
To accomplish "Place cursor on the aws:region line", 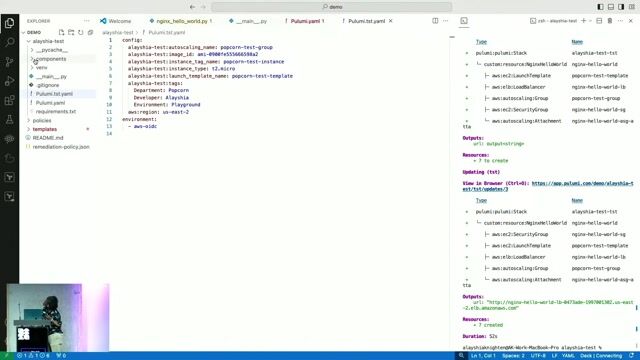I will click(158, 112).
